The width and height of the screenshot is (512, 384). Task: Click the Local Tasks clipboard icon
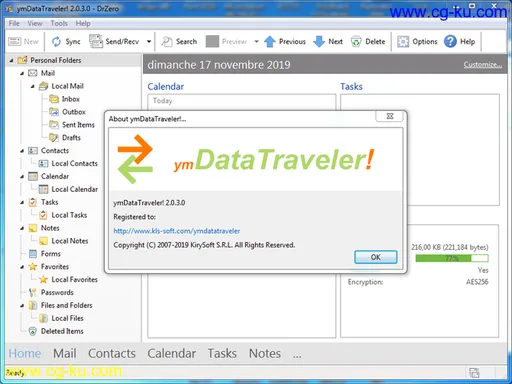43,215
